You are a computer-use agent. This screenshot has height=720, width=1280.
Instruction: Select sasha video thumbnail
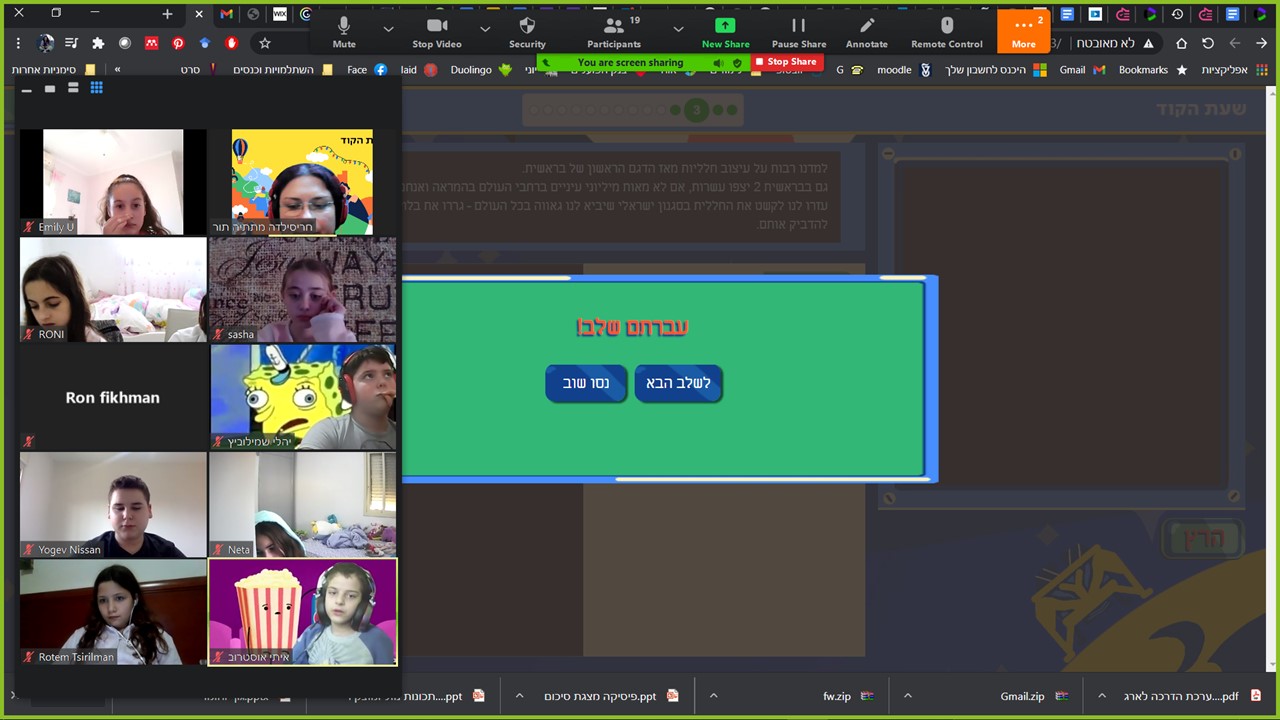pyautogui.click(x=303, y=289)
